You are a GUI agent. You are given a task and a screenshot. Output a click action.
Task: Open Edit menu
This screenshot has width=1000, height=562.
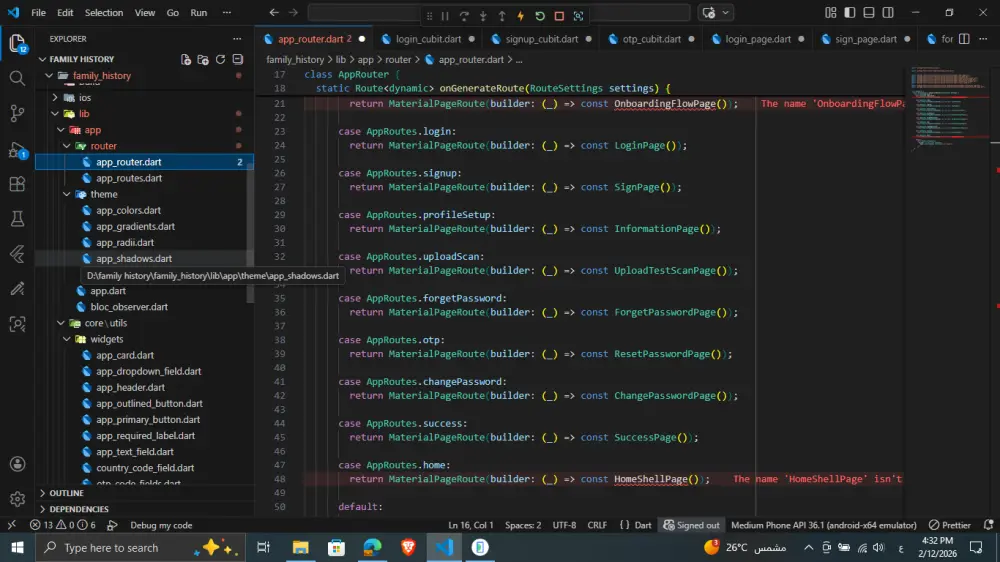click(65, 13)
